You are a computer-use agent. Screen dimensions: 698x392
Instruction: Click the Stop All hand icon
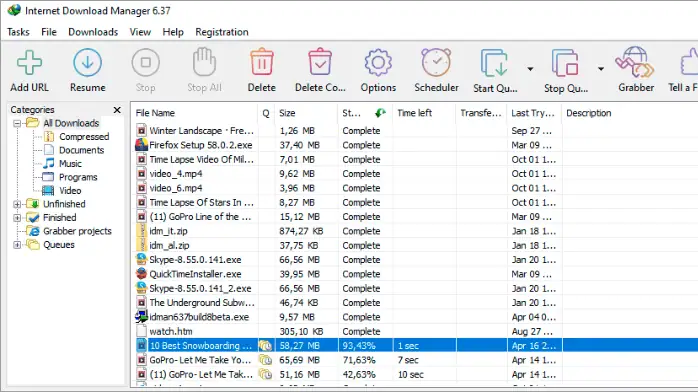tap(204, 62)
